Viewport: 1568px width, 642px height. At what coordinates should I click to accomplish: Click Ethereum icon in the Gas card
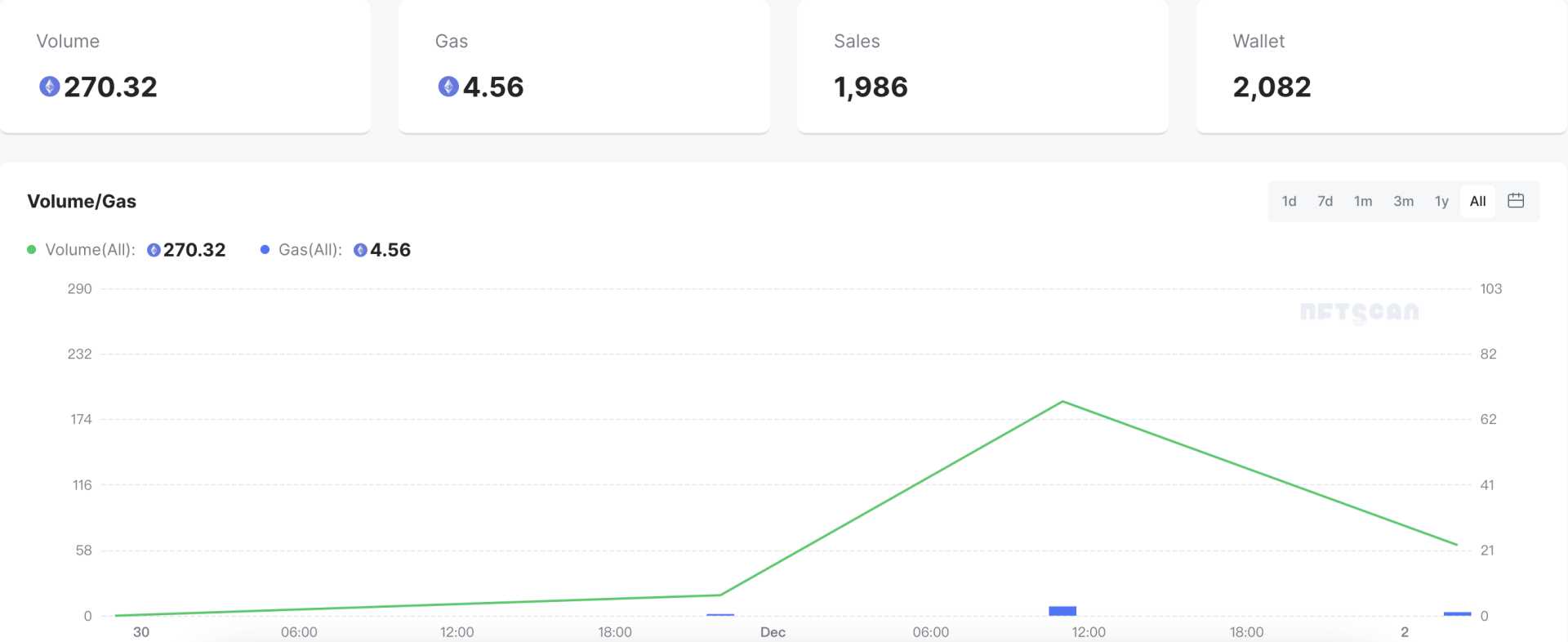coord(448,87)
